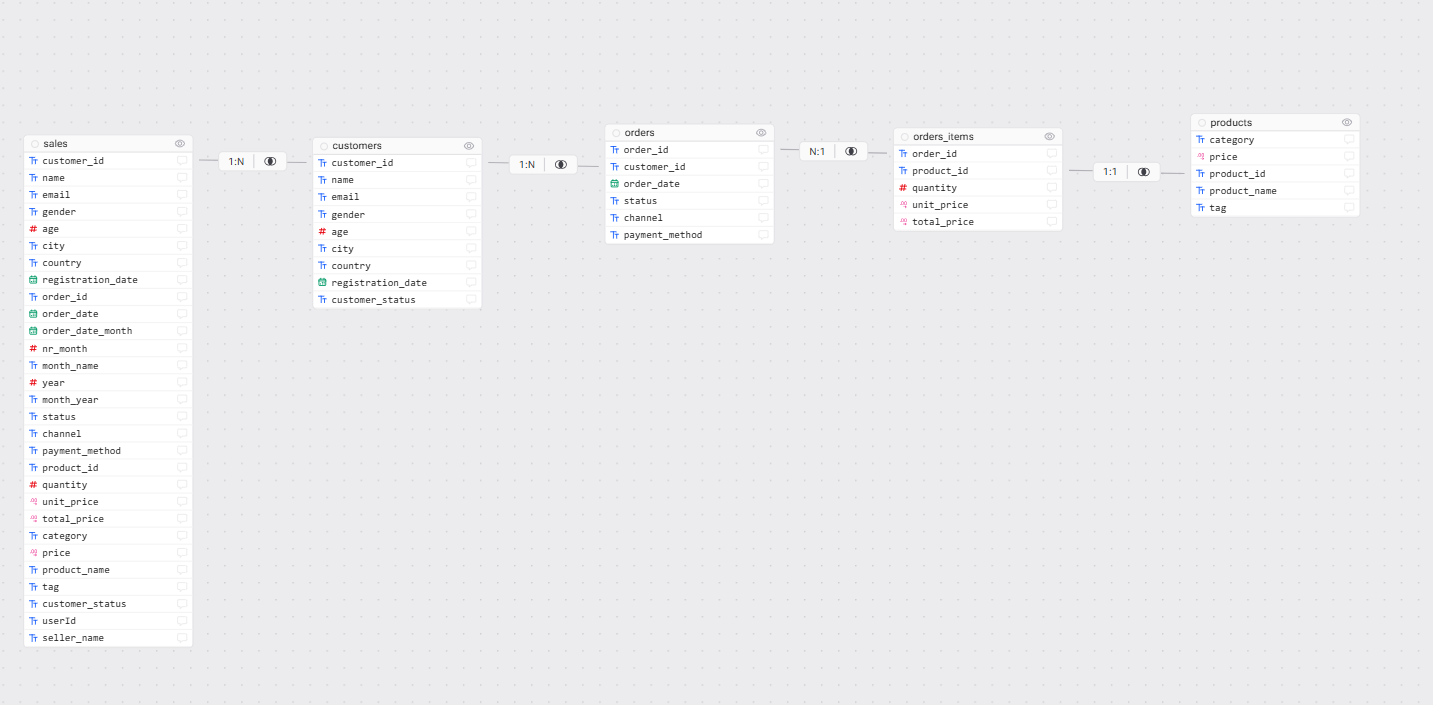Select the customer_status field in customers table
Image resolution: width=1433 pixels, height=705 pixels.
point(373,300)
